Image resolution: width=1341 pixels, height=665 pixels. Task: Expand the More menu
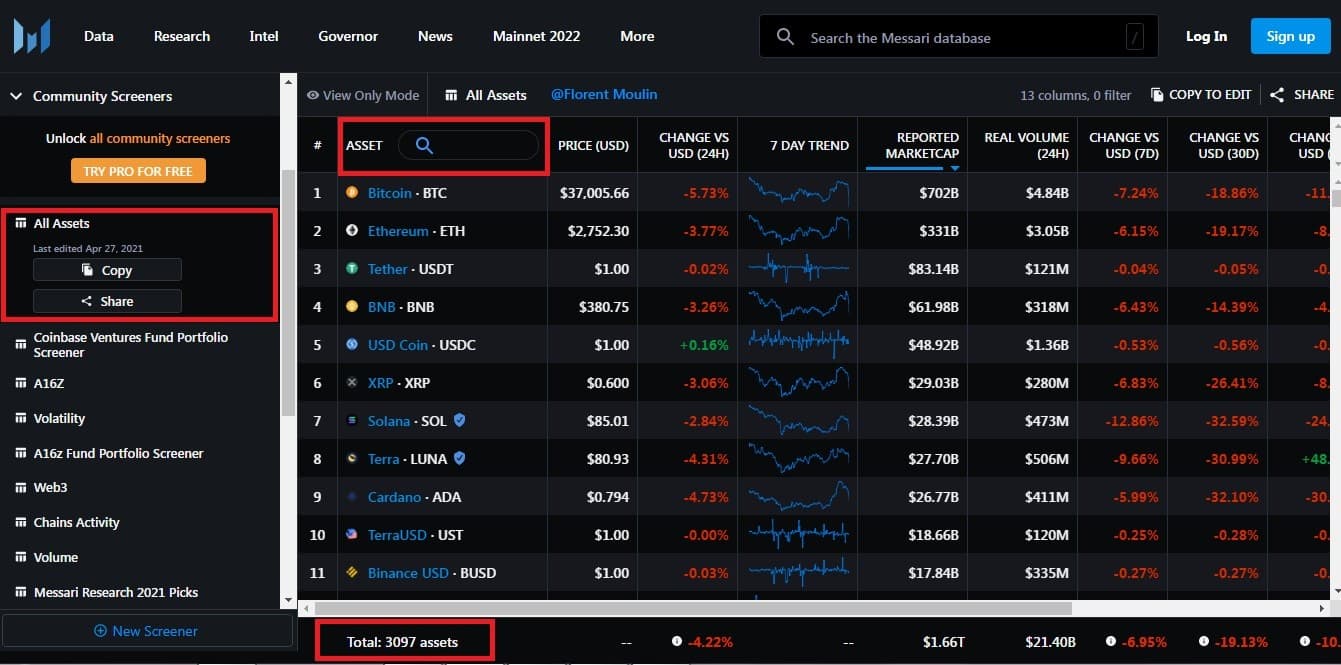[637, 36]
